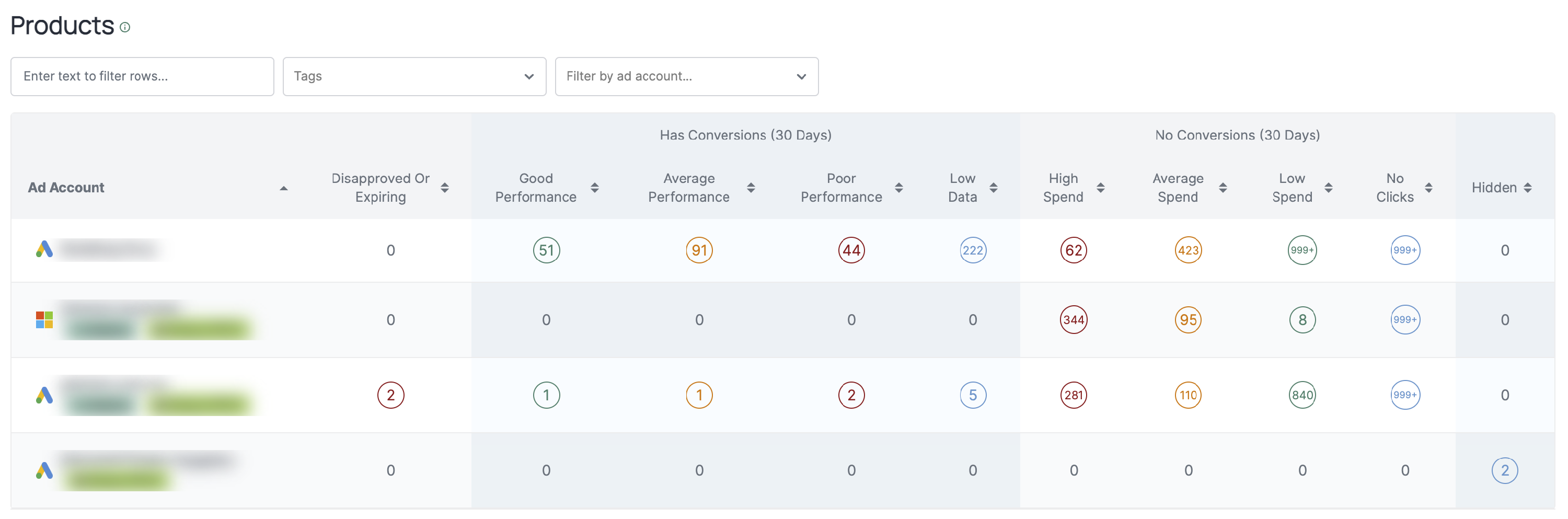Click the Enter text to filter rows field
The width and height of the screenshot is (1568, 519).
click(x=142, y=76)
